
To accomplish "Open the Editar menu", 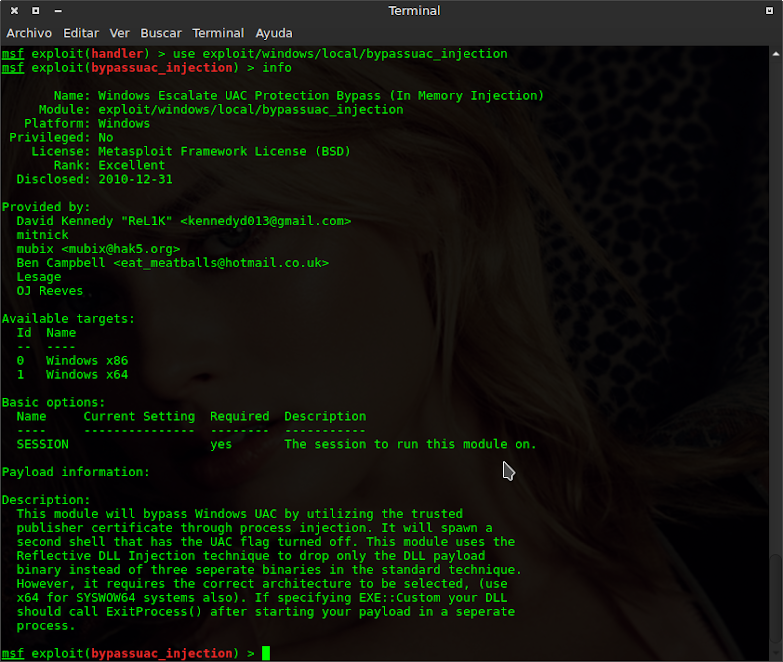I will click(x=81, y=33).
